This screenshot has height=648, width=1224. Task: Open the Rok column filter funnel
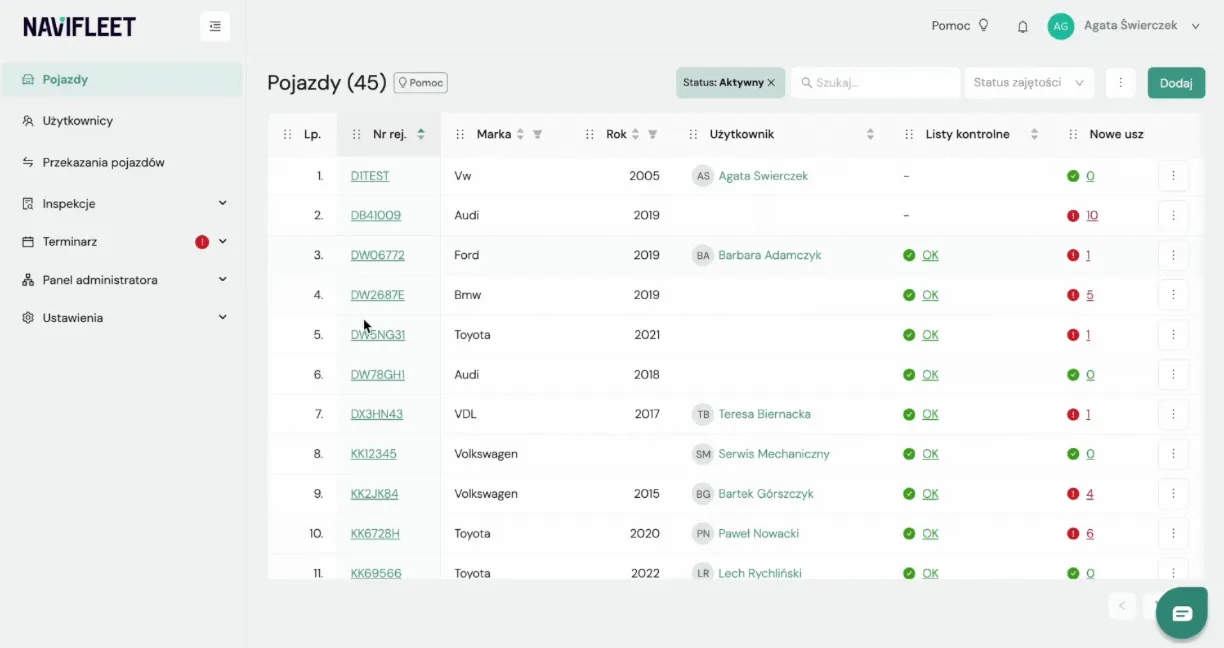653,134
